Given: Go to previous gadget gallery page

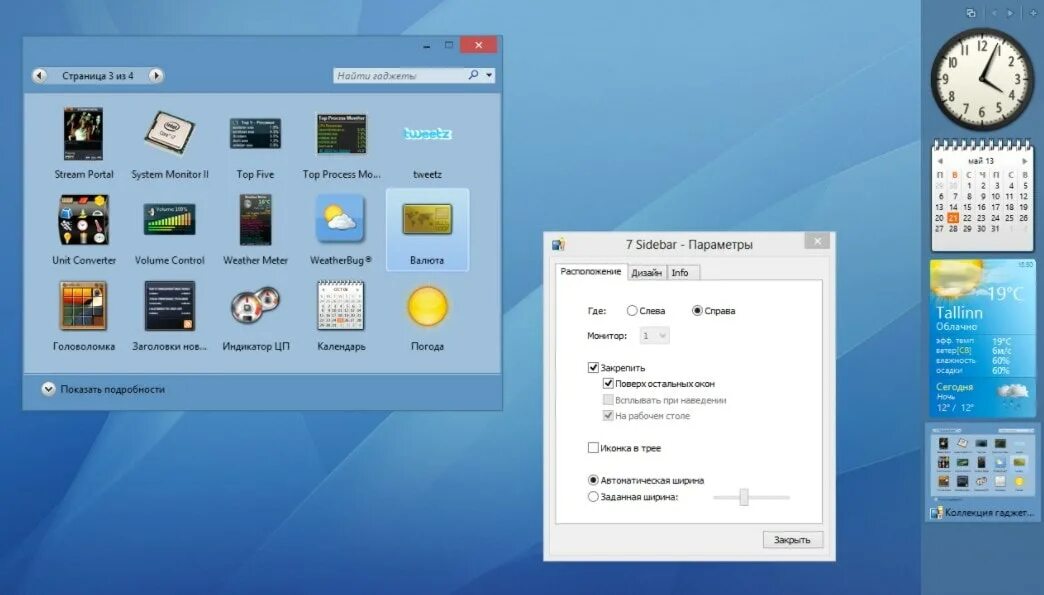Looking at the screenshot, I should tap(40, 76).
